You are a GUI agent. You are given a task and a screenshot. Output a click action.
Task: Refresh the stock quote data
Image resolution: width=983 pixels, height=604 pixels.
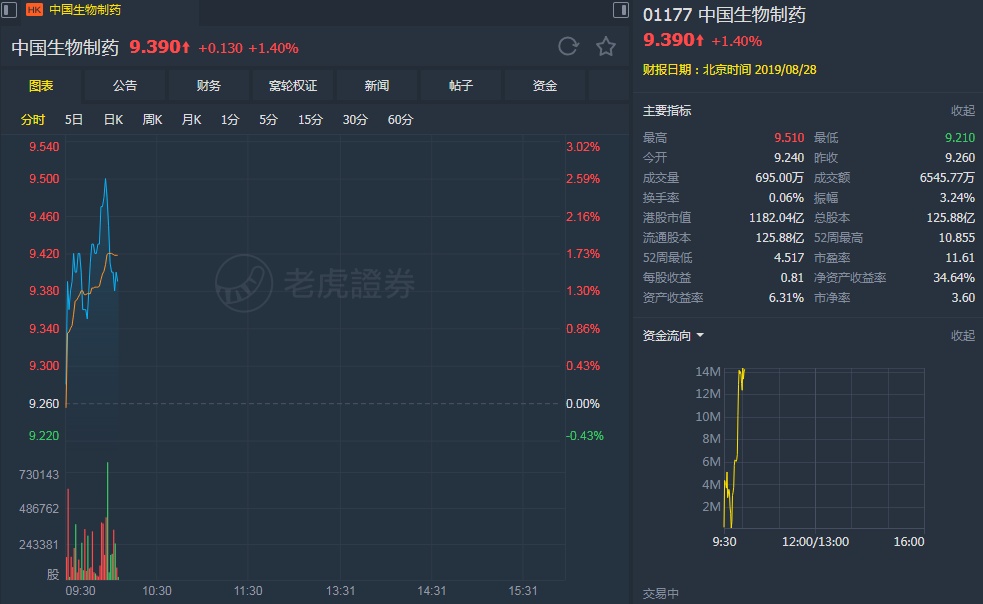pos(568,46)
